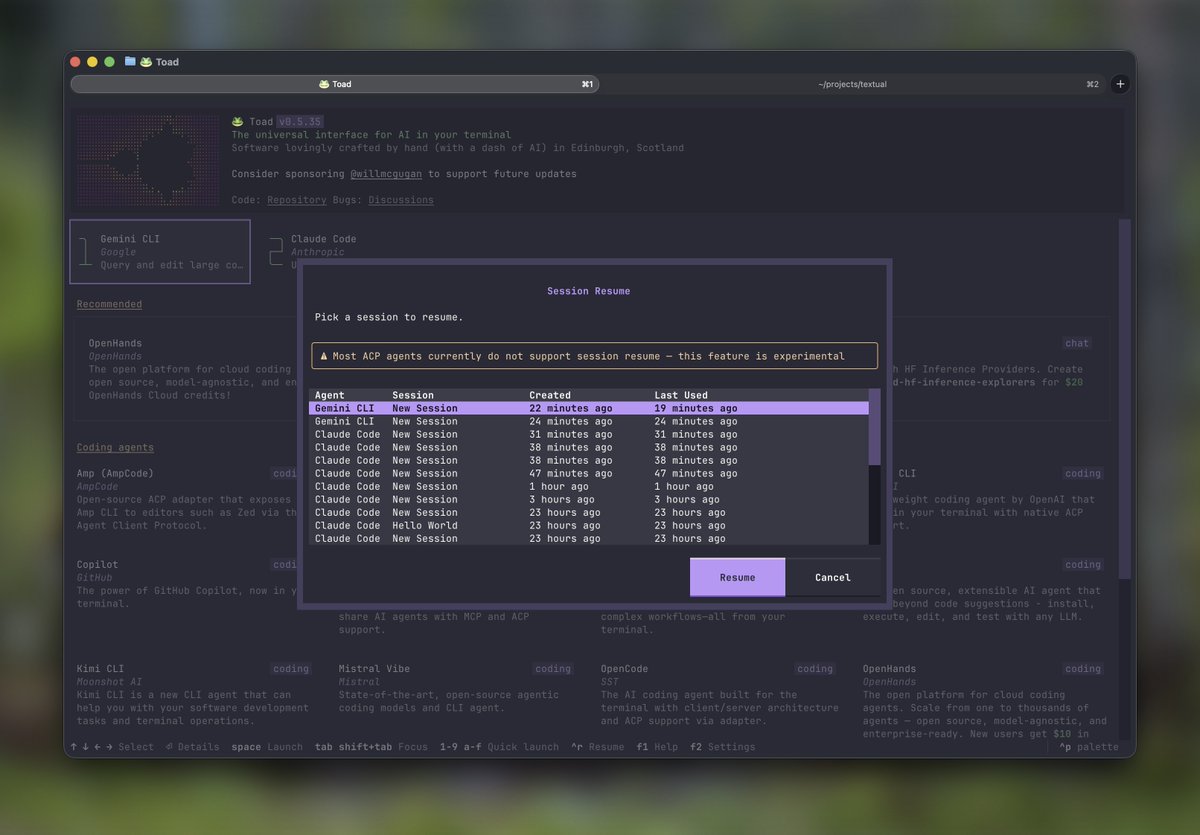The image size is (1200, 835).
Task: Click the coding tag on Mistral Vibe
Action: 553,669
